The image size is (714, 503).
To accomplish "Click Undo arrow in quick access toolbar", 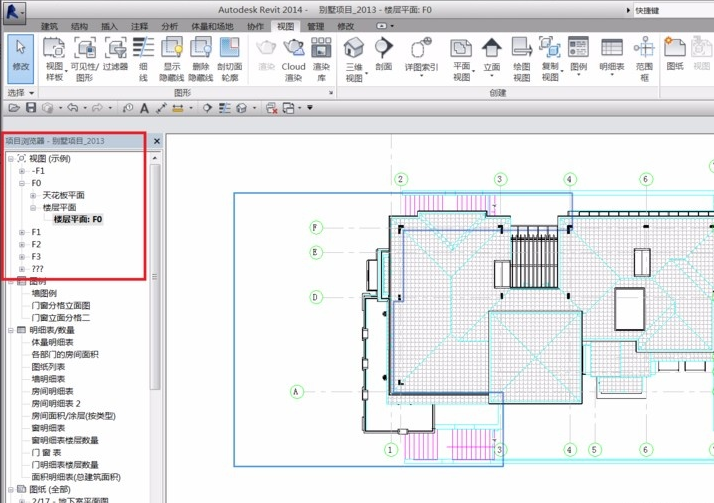I will 72,108.
